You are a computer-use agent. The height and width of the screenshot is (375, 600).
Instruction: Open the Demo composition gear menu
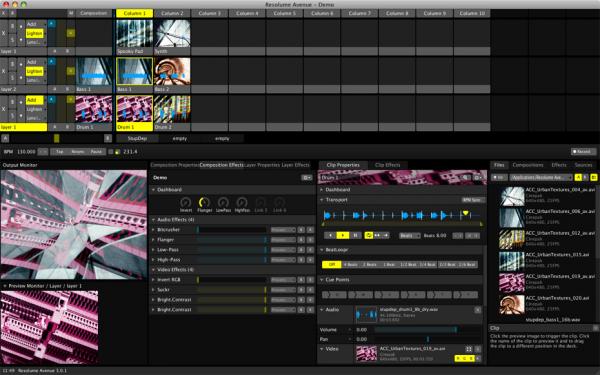point(307,178)
